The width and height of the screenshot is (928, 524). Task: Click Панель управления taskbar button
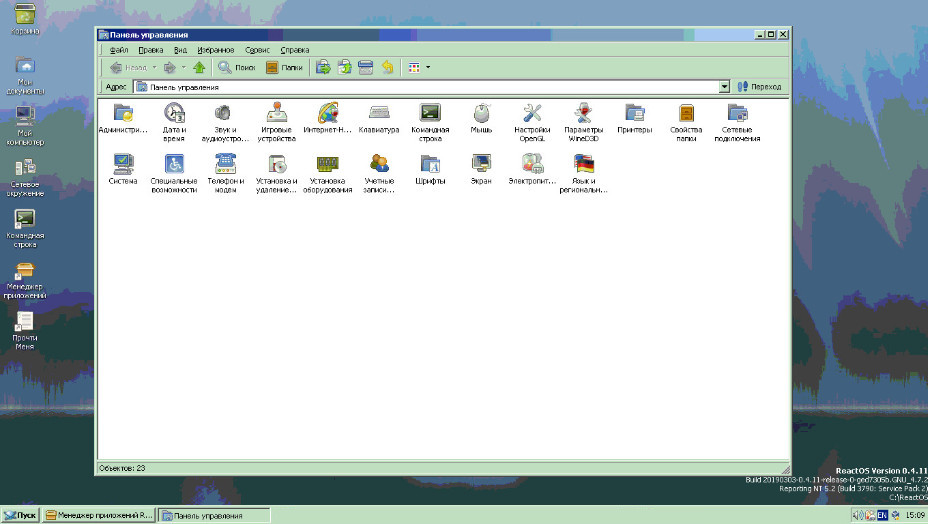tap(214, 515)
